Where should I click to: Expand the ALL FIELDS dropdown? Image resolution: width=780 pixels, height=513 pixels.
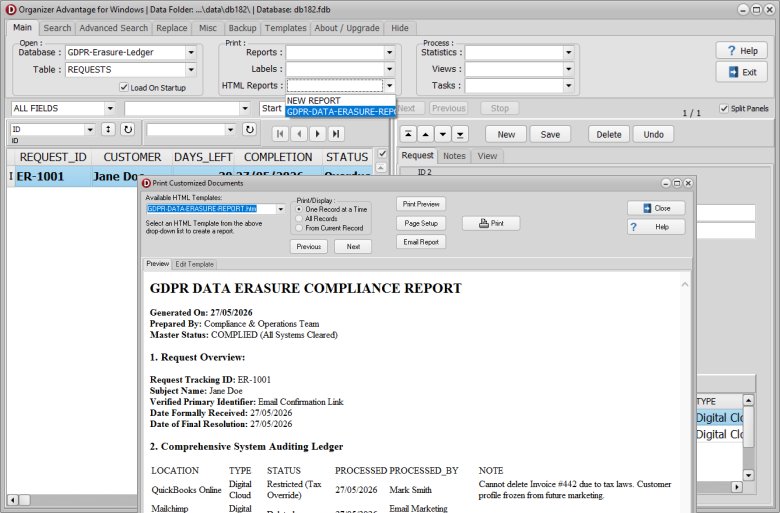pyautogui.click(x=110, y=108)
